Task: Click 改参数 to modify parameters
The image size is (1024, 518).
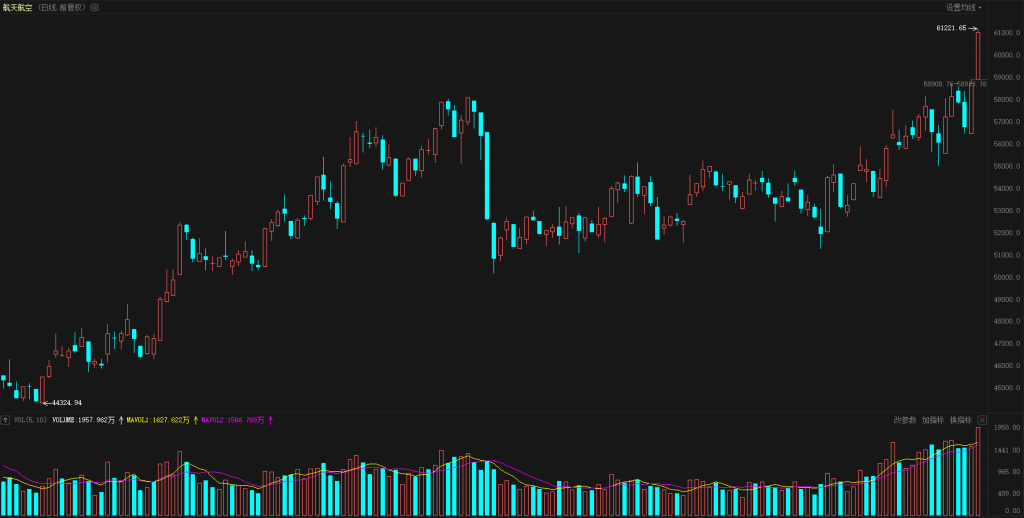Action: click(905, 420)
